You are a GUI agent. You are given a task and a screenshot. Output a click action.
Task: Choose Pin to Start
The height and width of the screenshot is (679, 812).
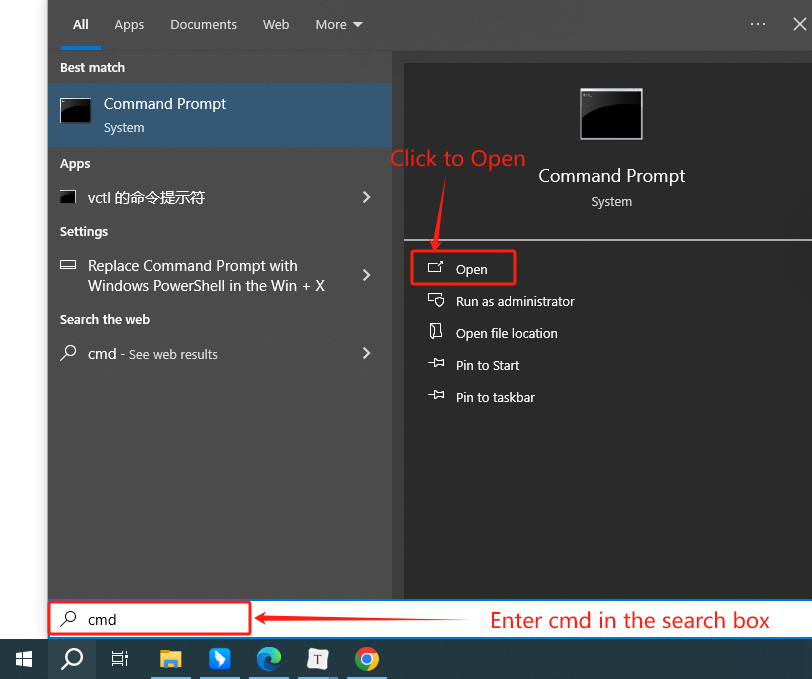click(x=487, y=366)
